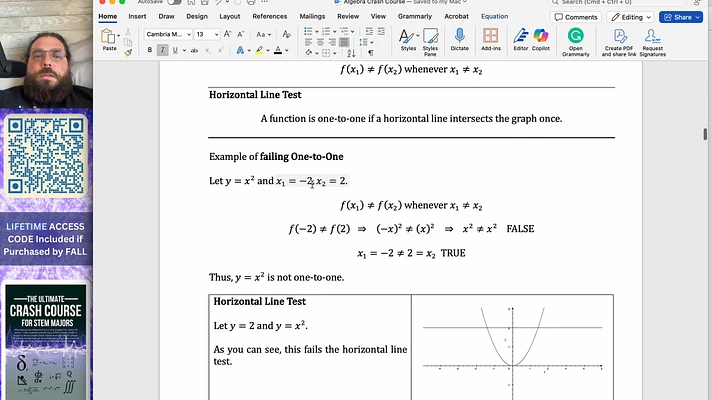Expand the Paste options arrow
Viewport: 712px width, 400px height.
click(119, 35)
